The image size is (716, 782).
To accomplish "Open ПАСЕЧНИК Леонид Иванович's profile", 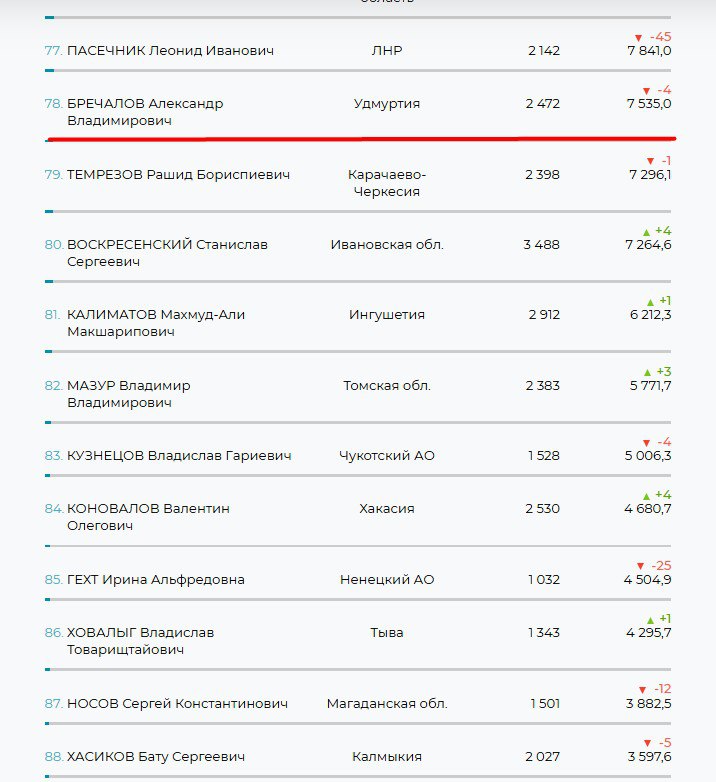I will 170,51.
